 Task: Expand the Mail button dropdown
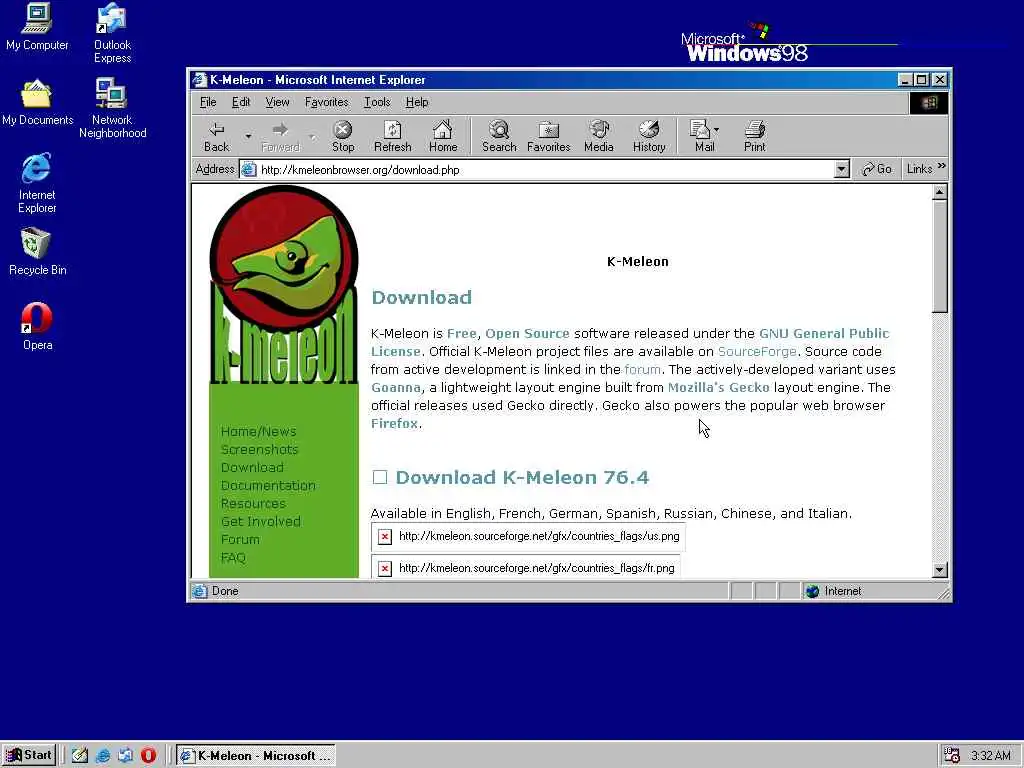[717, 130]
